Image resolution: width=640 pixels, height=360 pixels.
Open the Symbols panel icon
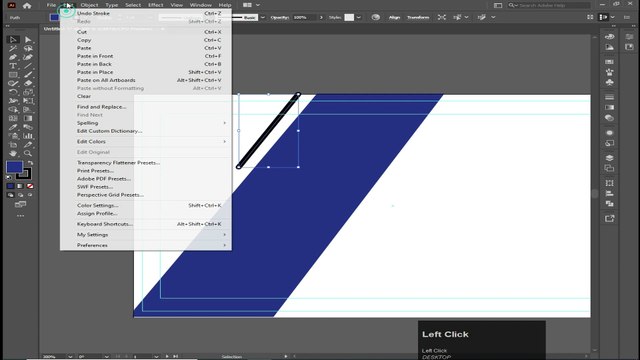pos(609,82)
